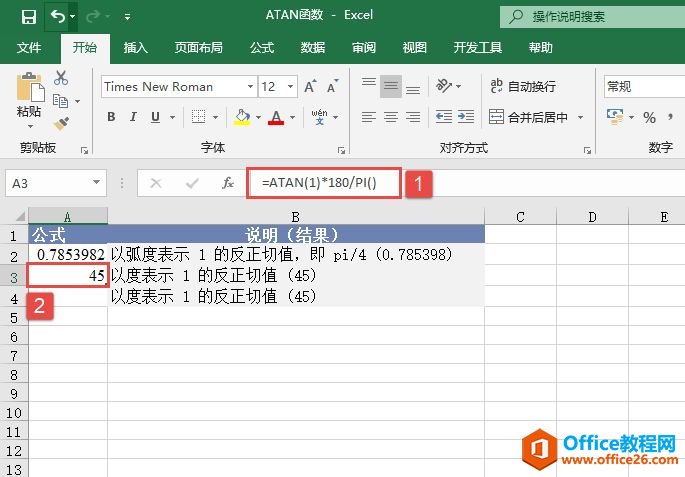
Task: Open the 文件 (File) menu
Action: (x=29, y=47)
